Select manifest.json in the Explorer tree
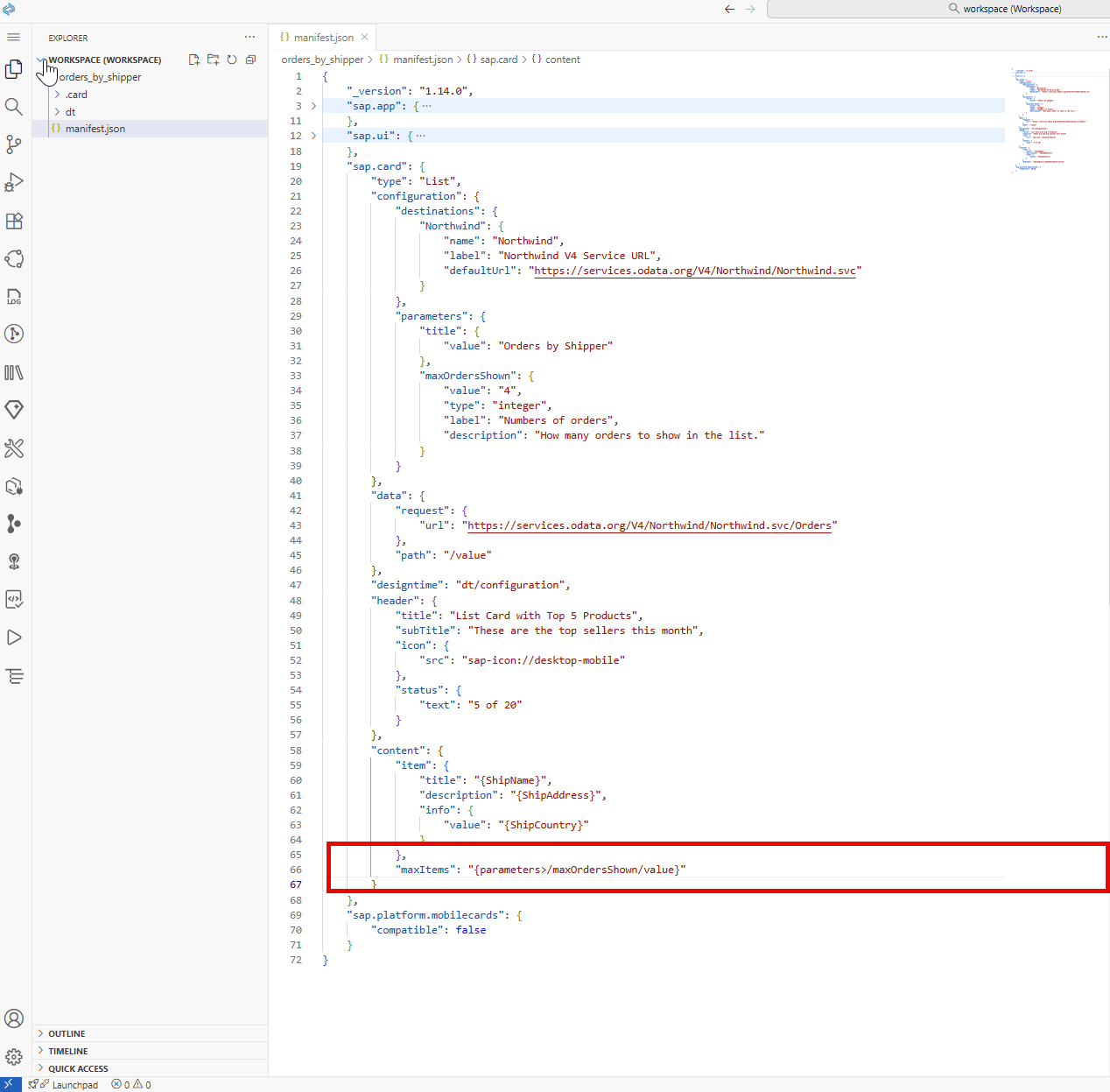The width and height of the screenshot is (1110, 1092). 151,129
